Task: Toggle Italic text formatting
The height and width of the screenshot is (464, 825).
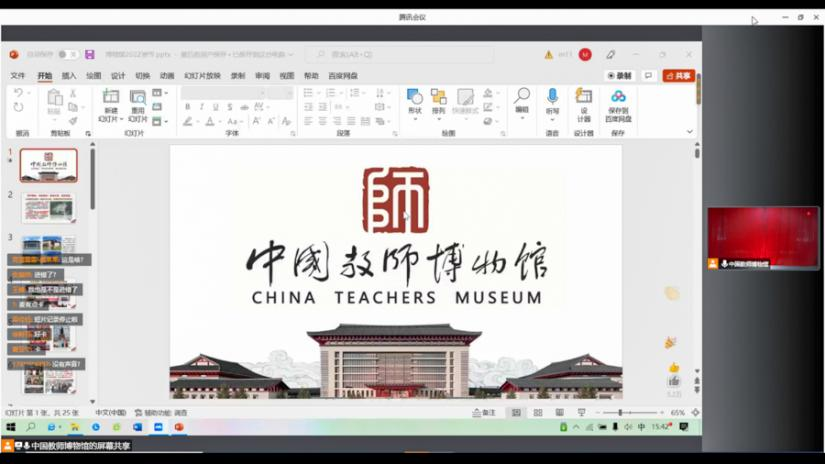Action: point(201,107)
